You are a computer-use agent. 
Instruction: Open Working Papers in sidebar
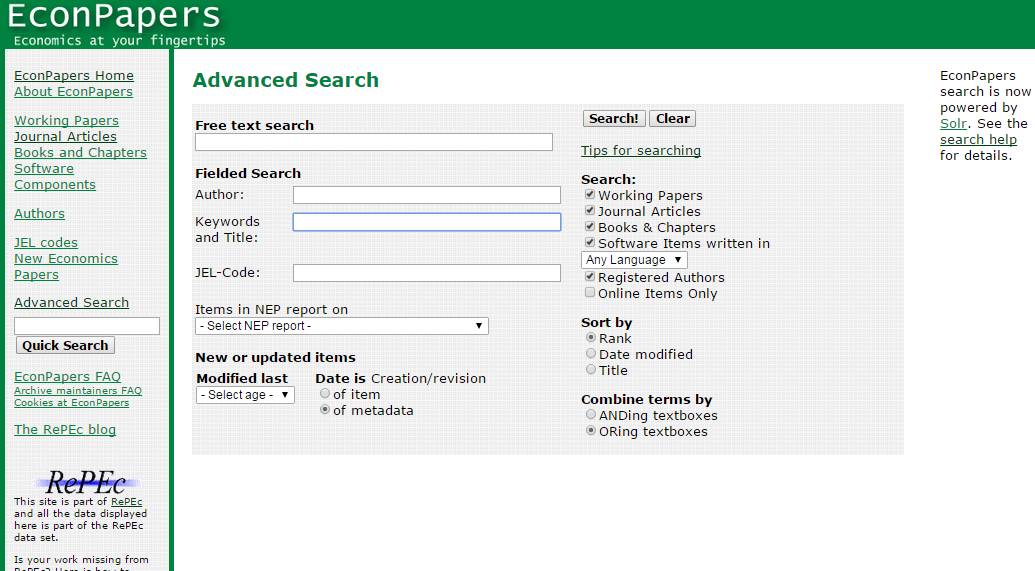click(67, 121)
